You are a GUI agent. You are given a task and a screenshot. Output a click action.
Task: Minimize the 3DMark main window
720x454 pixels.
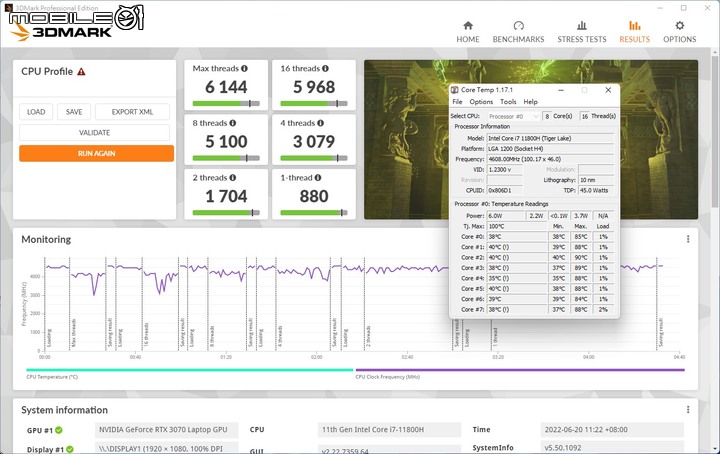point(660,8)
